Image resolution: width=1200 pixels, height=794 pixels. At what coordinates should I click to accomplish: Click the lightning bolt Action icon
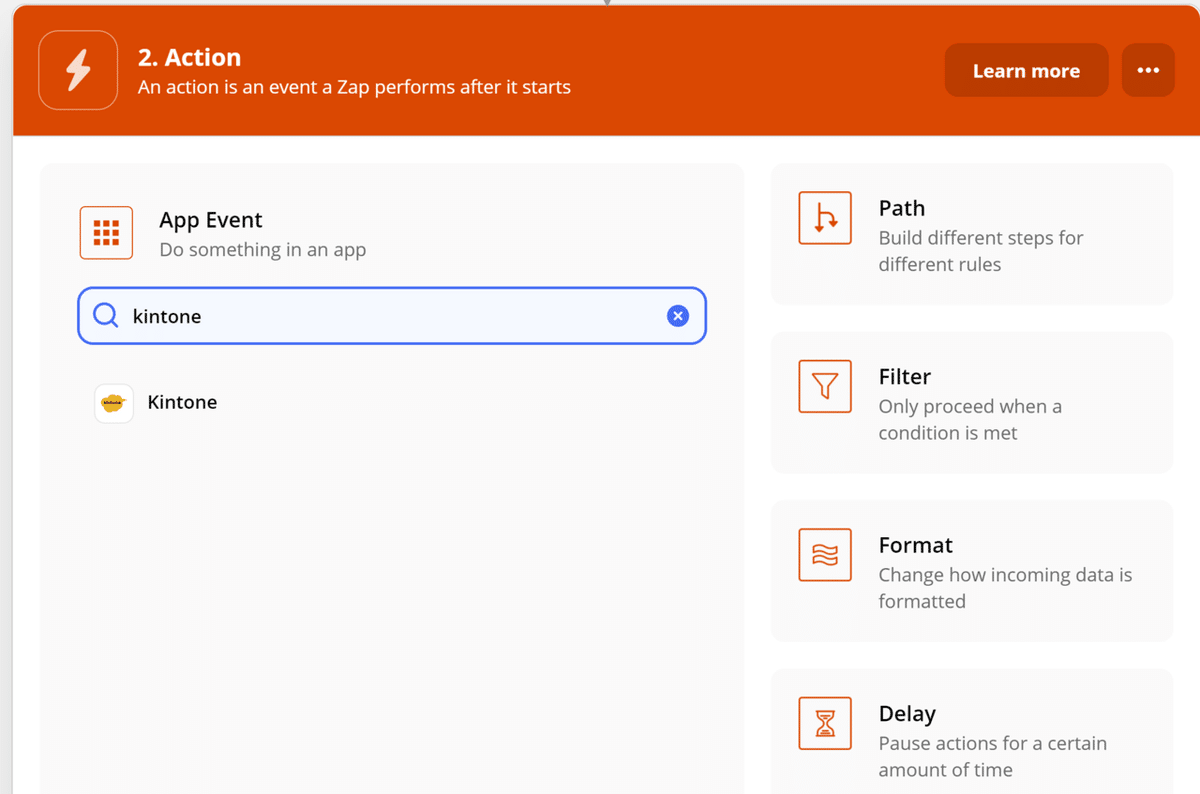pos(78,70)
